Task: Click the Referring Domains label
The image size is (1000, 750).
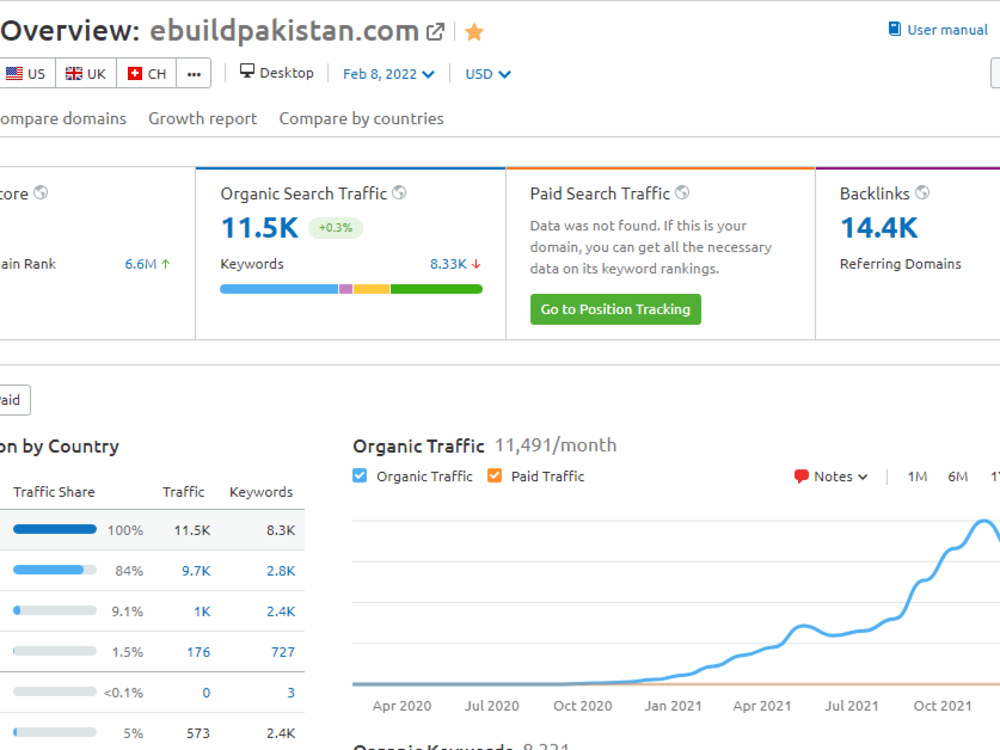Action: pos(900,264)
